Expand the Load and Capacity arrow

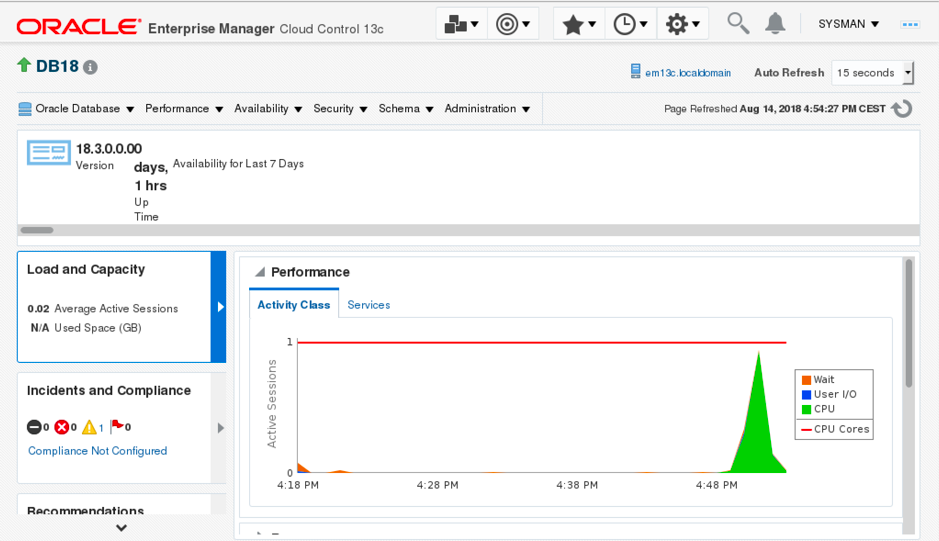[x=220, y=307]
